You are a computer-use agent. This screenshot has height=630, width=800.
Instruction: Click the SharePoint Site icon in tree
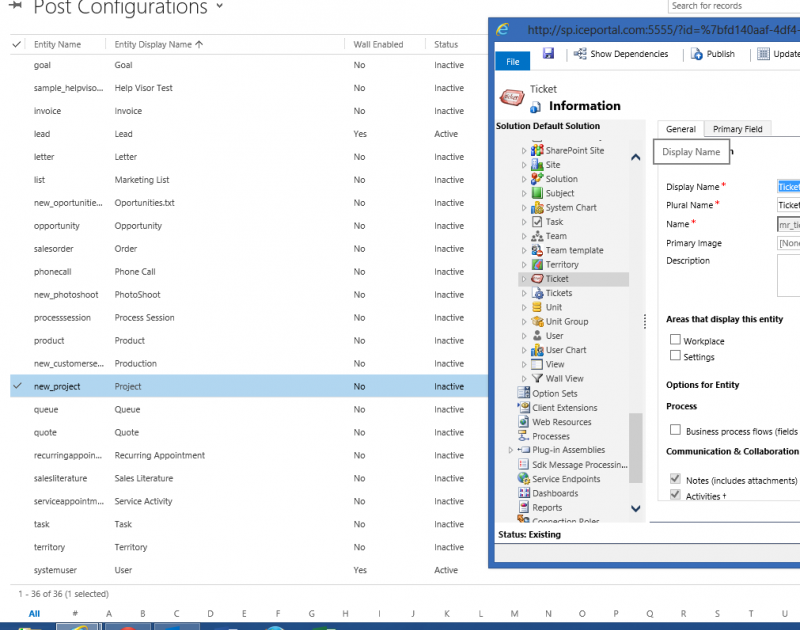537,150
